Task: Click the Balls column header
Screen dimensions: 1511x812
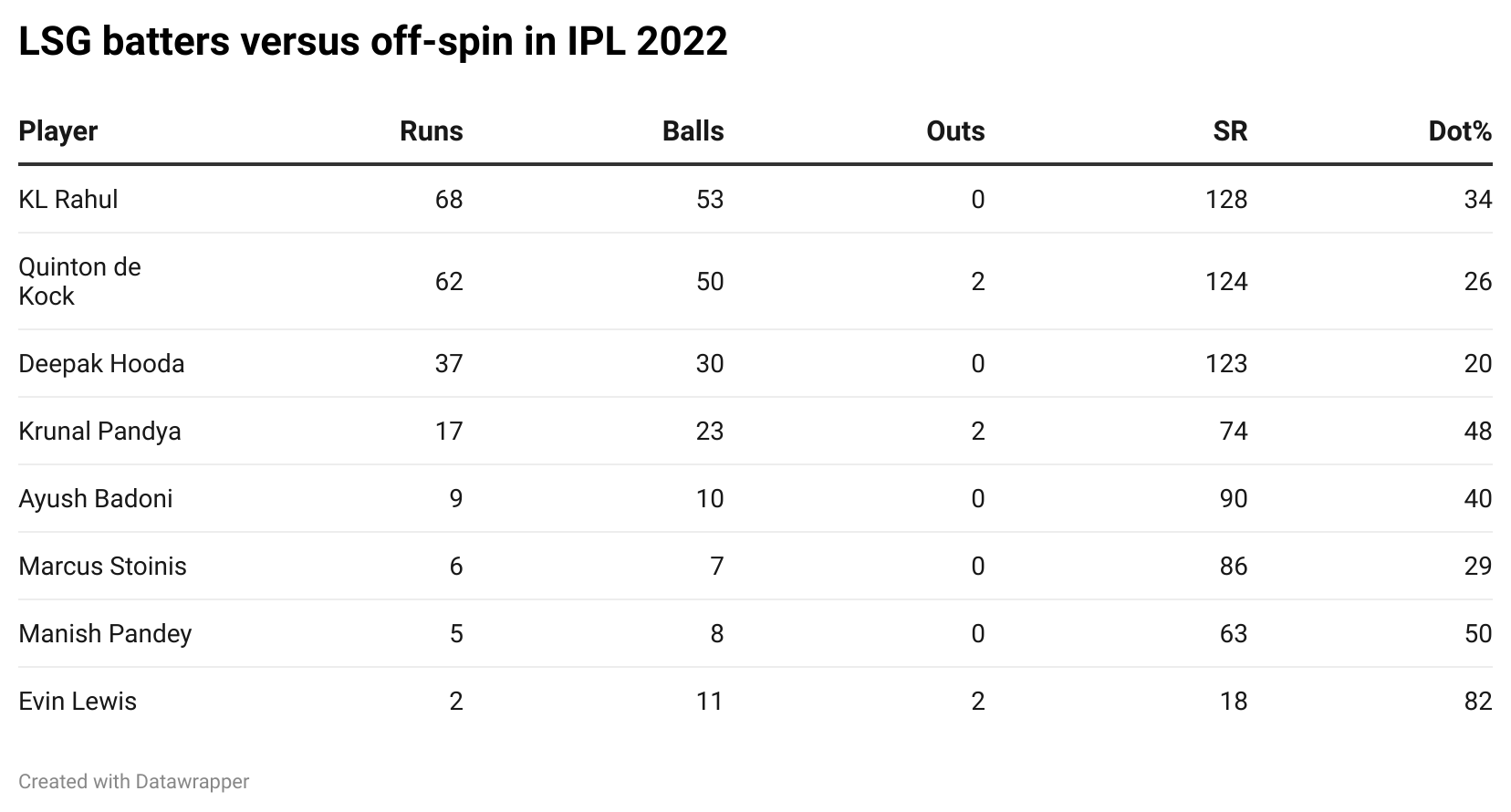Action: [x=693, y=131]
